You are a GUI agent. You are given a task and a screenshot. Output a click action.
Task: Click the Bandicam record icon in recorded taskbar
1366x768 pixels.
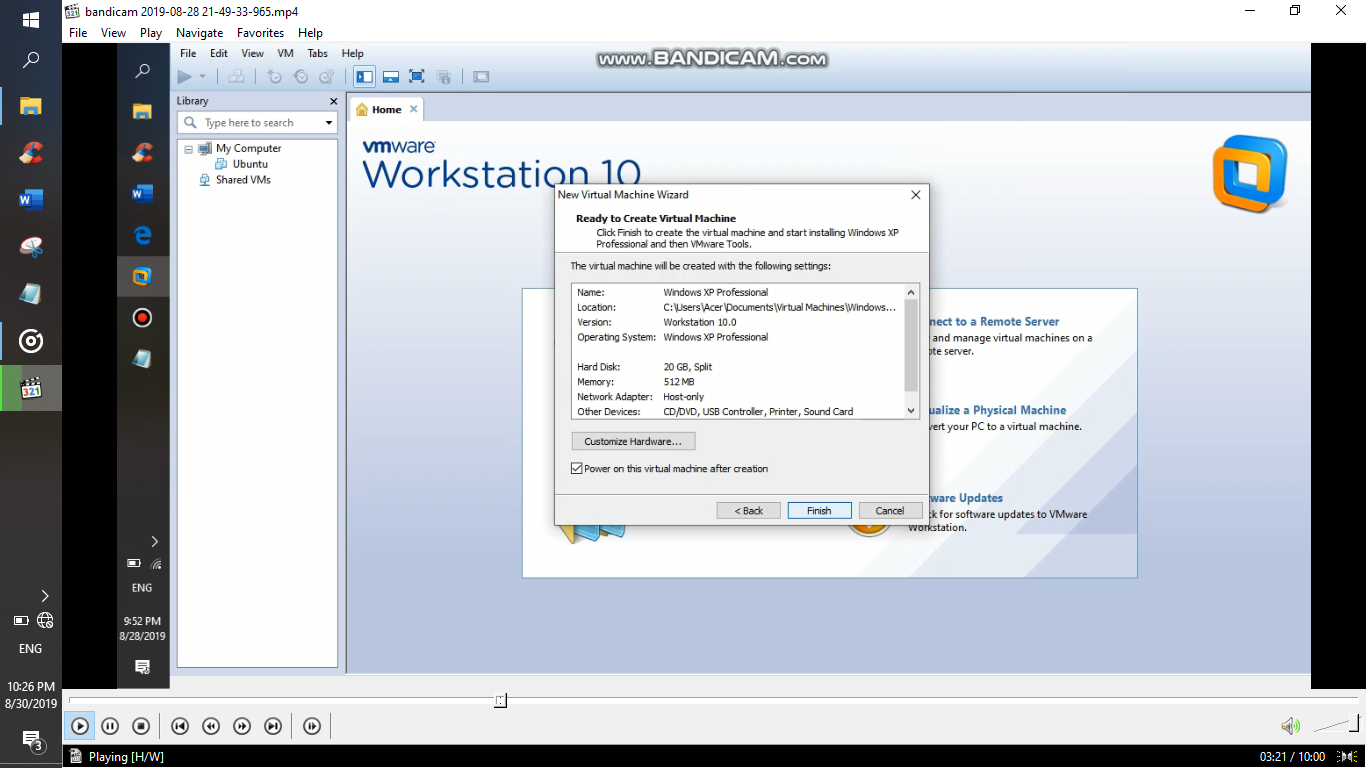[142, 318]
